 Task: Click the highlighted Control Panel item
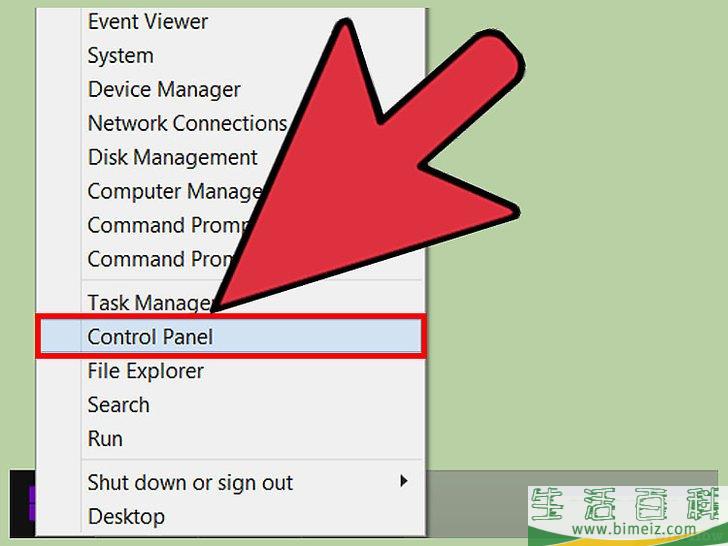click(x=230, y=337)
